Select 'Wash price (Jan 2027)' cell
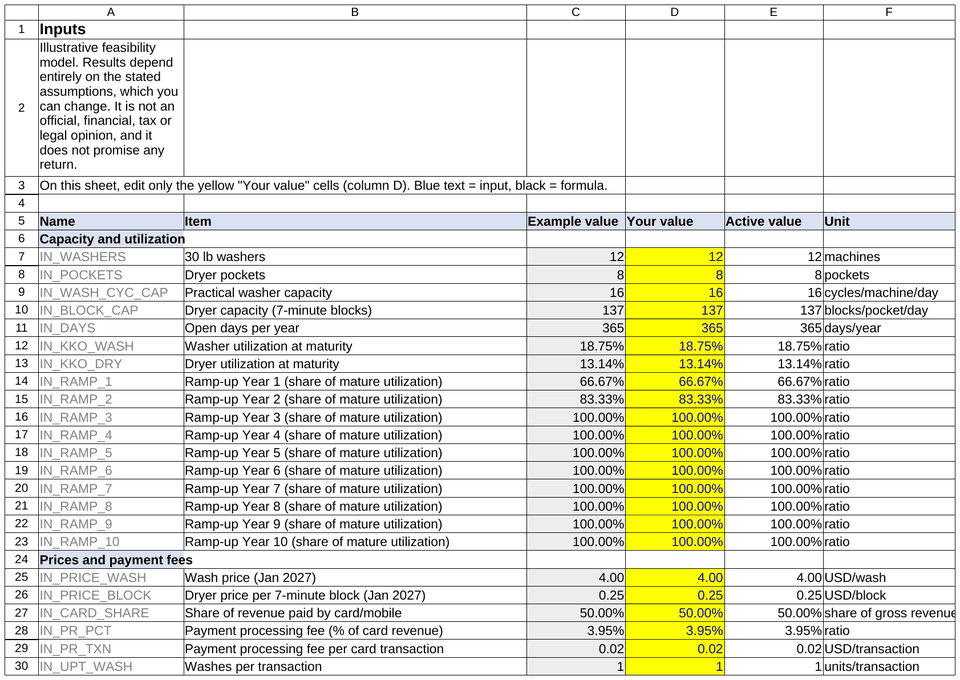 [355, 578]
